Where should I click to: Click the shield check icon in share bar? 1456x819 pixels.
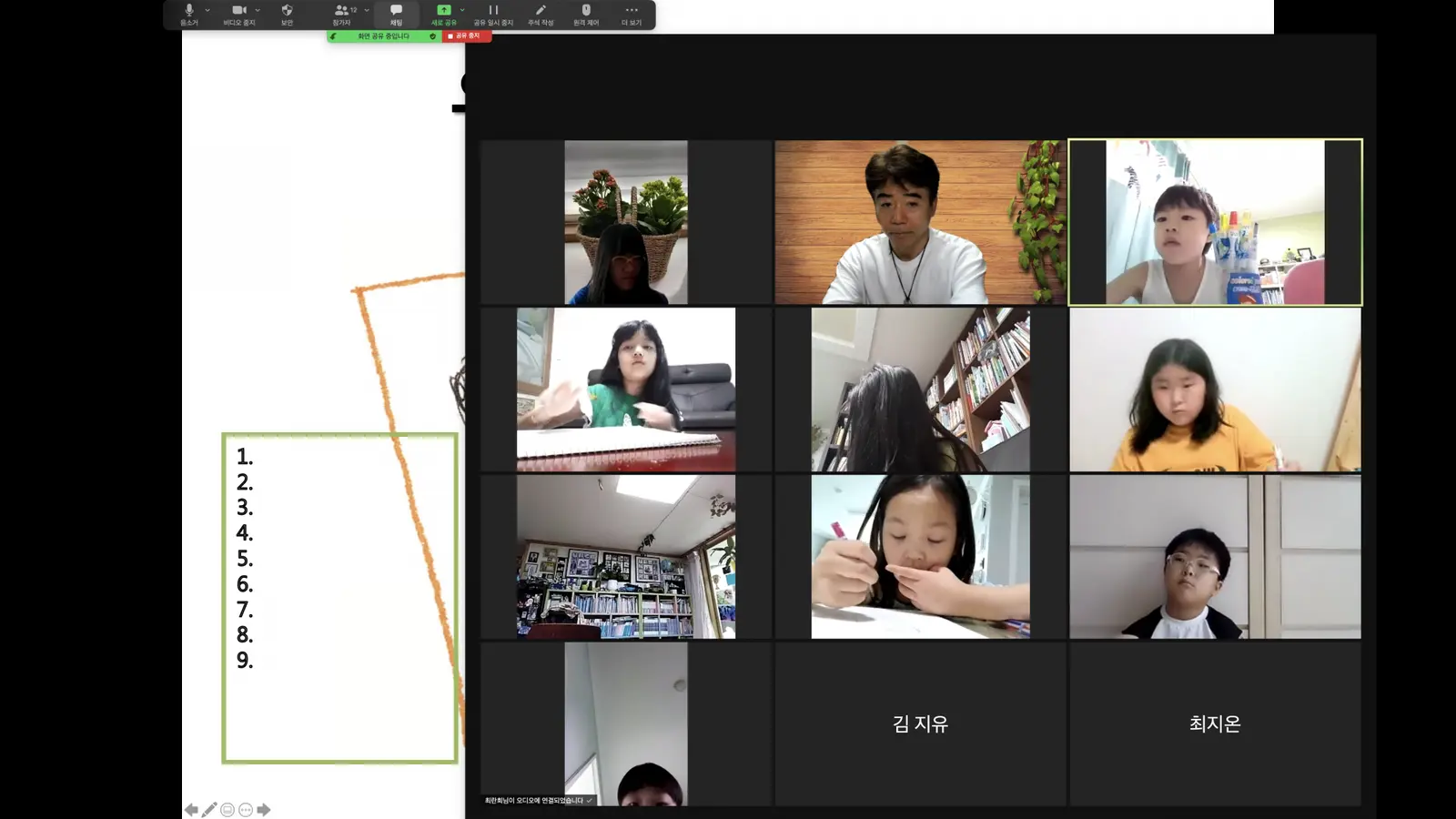(432, 36)
